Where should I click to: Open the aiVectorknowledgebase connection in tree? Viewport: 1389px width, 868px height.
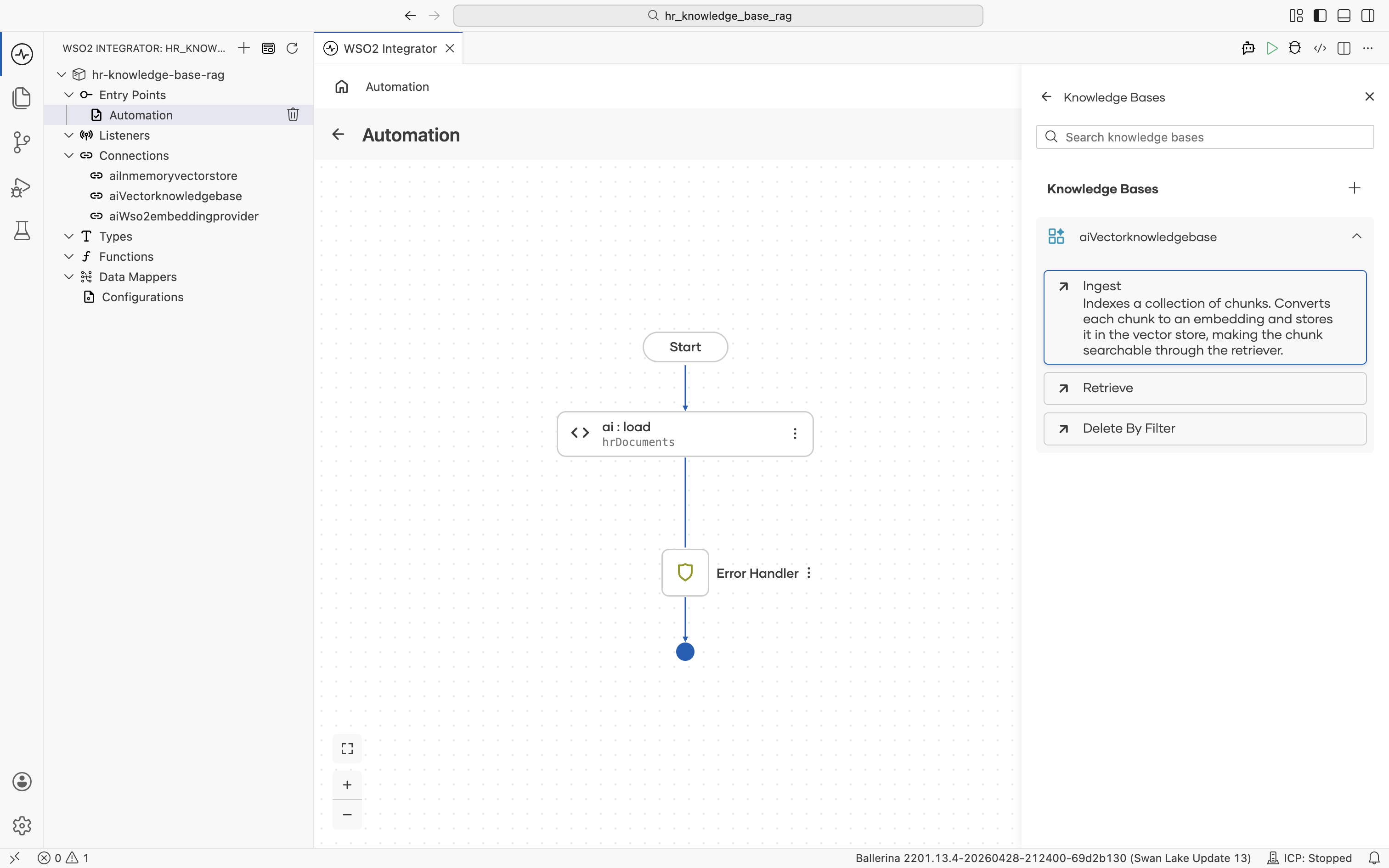click(x=179, y=196)
